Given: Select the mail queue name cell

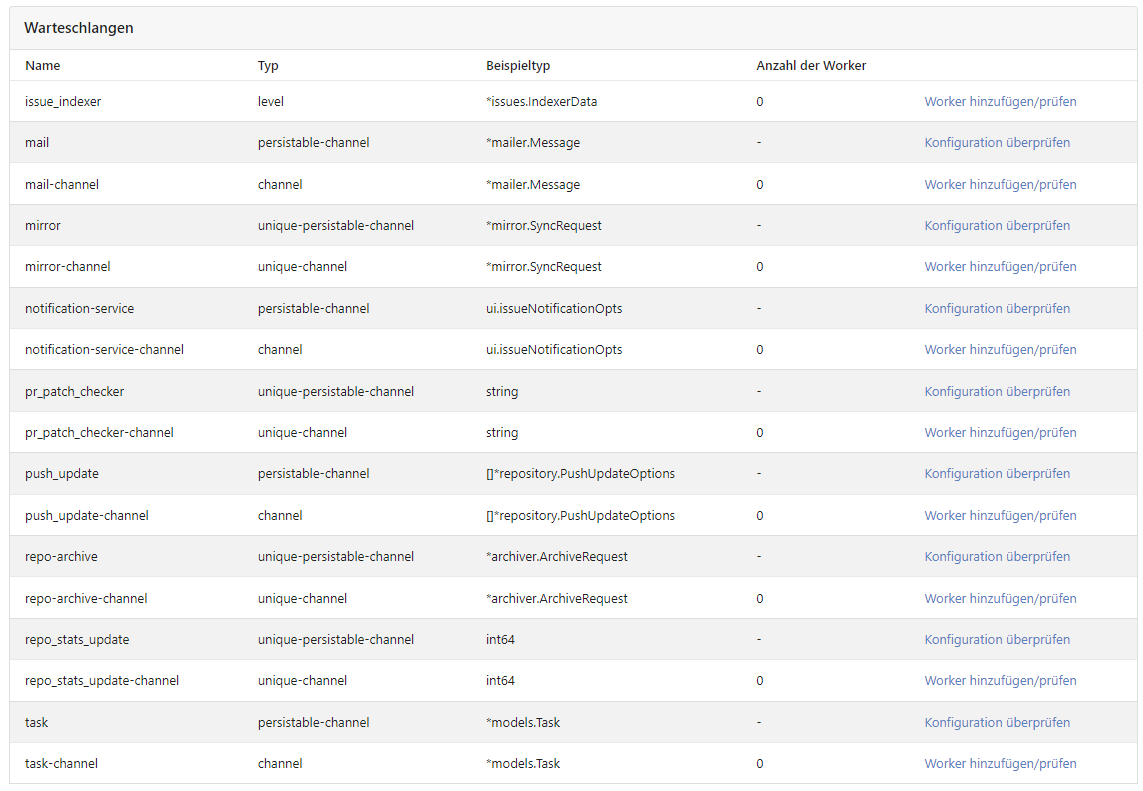Looking at the screenshot, I should pos(36,142).
